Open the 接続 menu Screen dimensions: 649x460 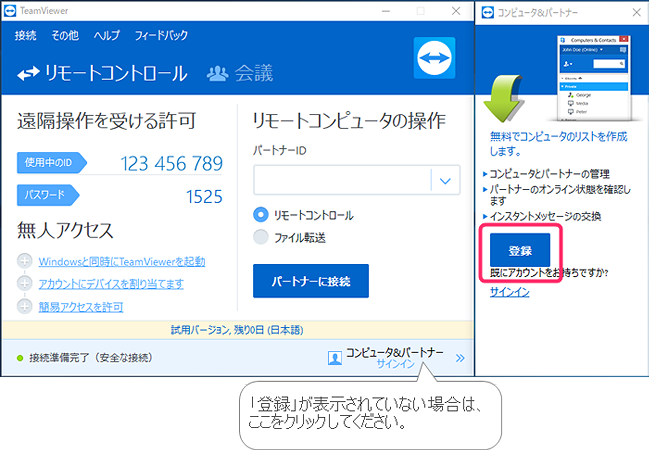pos(26,36)
